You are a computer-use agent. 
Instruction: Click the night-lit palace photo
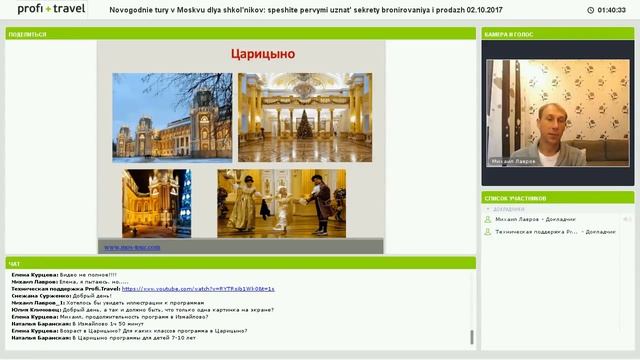point(156,203)
